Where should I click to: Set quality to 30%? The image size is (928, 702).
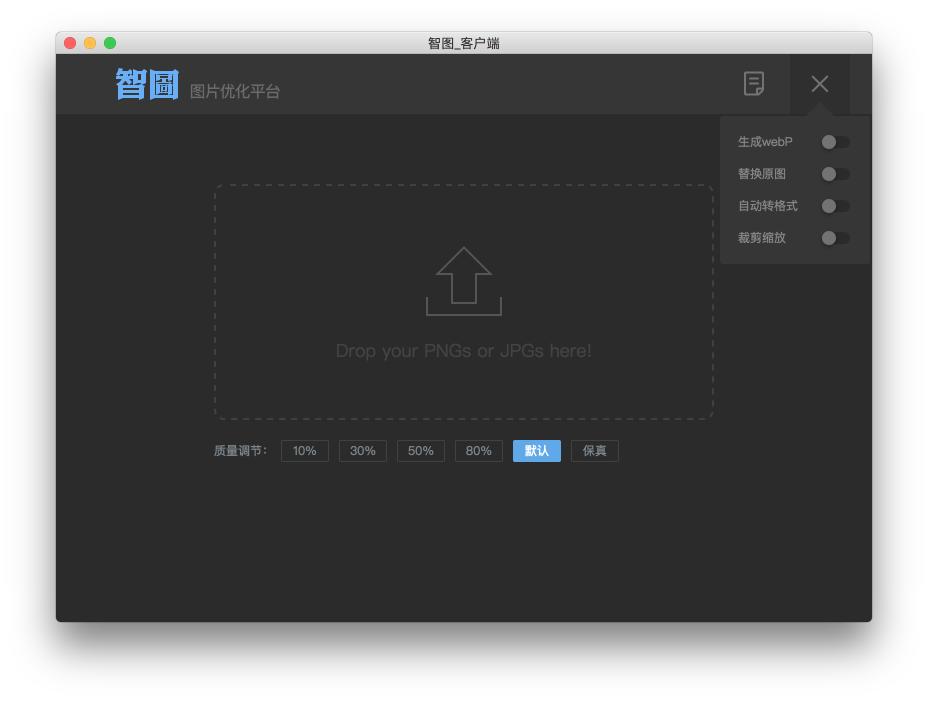click(362, 450)
